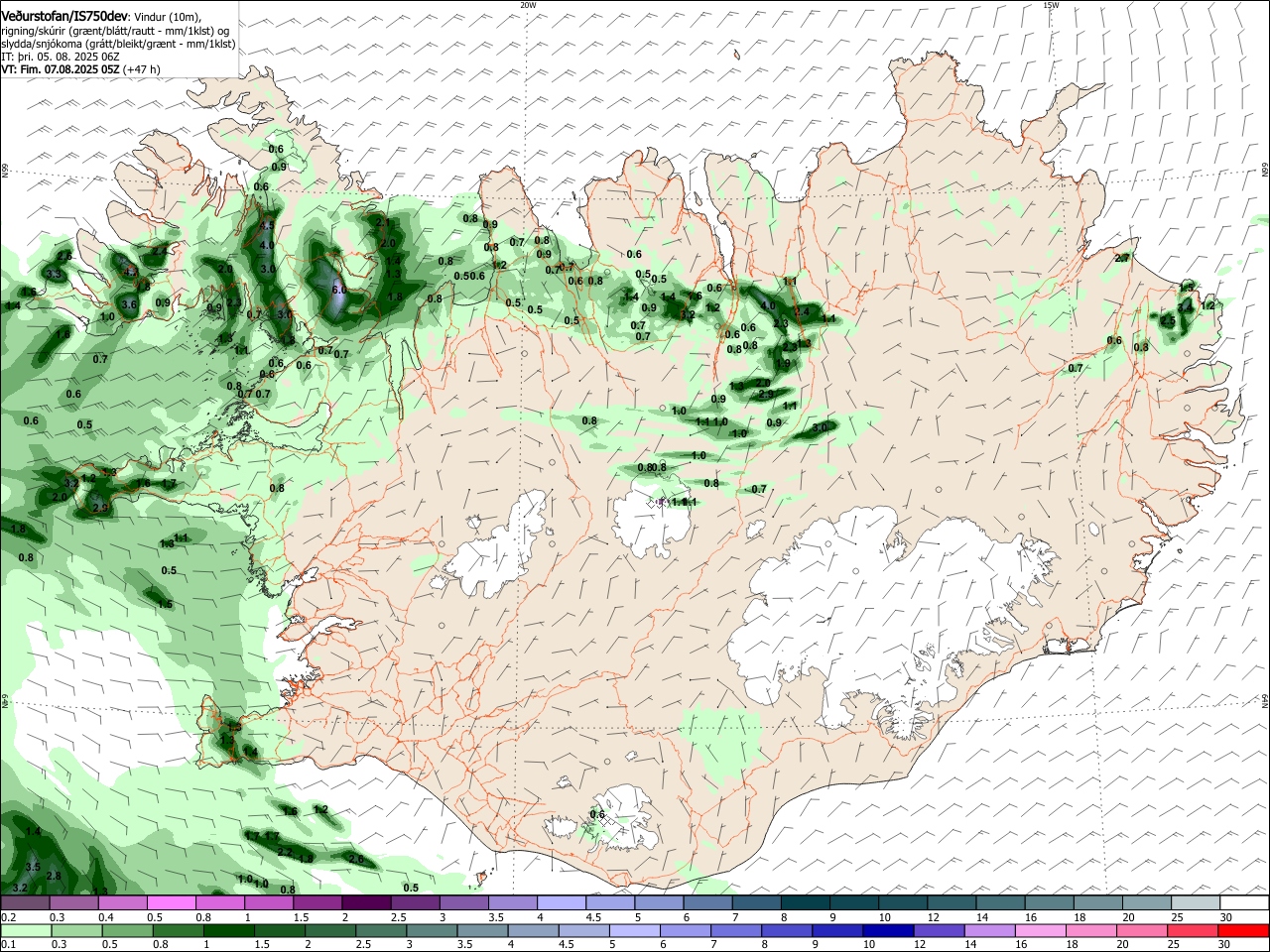Pick light pink rain swatch starting at 16

[x=1039, y=930]
